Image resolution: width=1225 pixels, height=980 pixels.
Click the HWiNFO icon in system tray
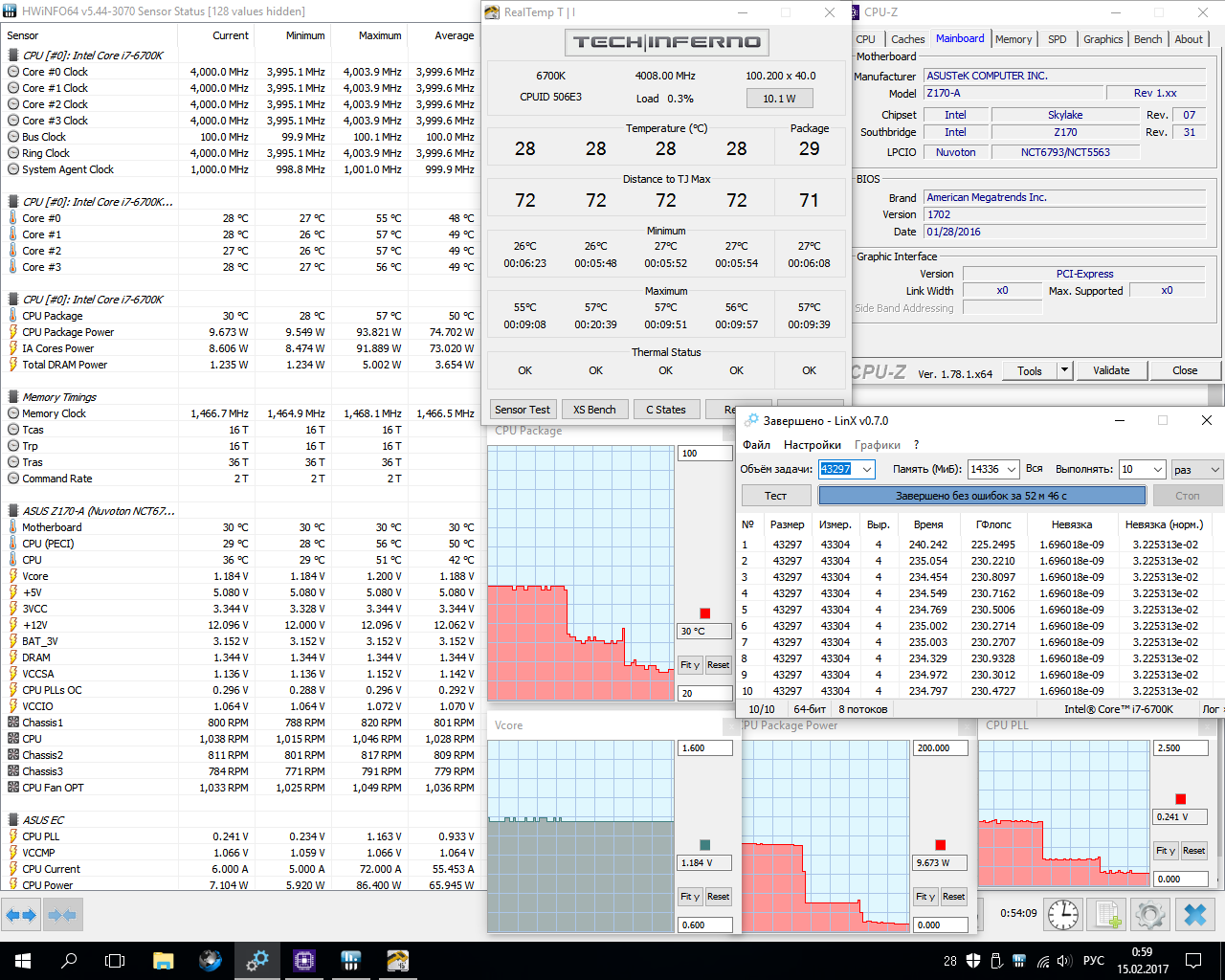coord(1019,961)
